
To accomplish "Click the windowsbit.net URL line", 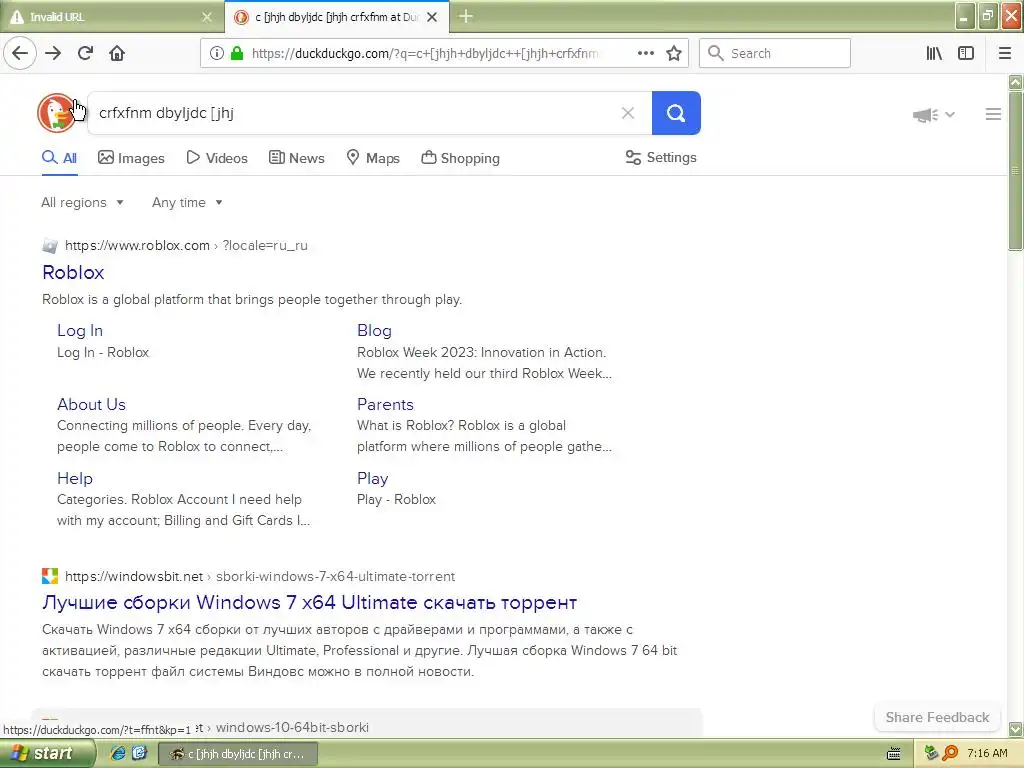I will click(x=260, y=577).
